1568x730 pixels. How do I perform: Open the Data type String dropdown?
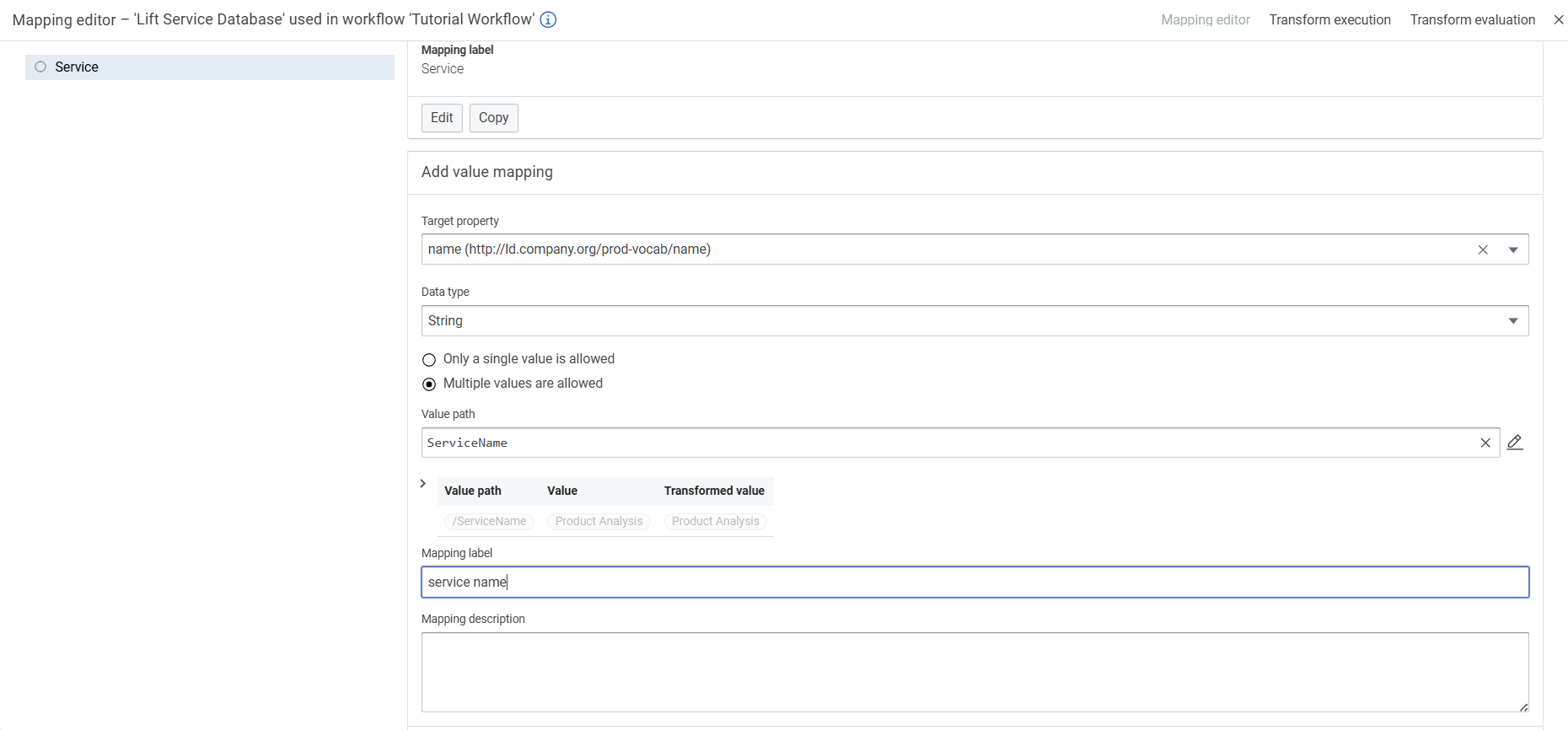pyautogui.click(x=1513, y=321)
